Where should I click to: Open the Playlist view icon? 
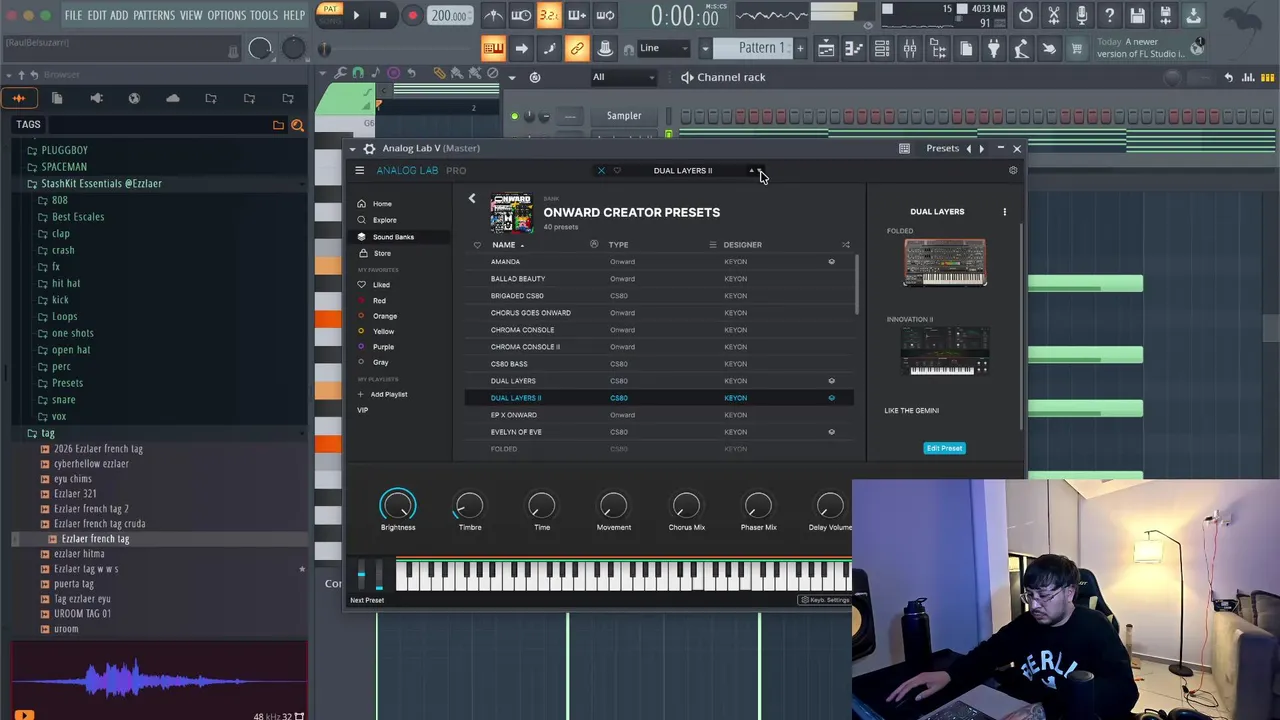click(x=826, y=48)
